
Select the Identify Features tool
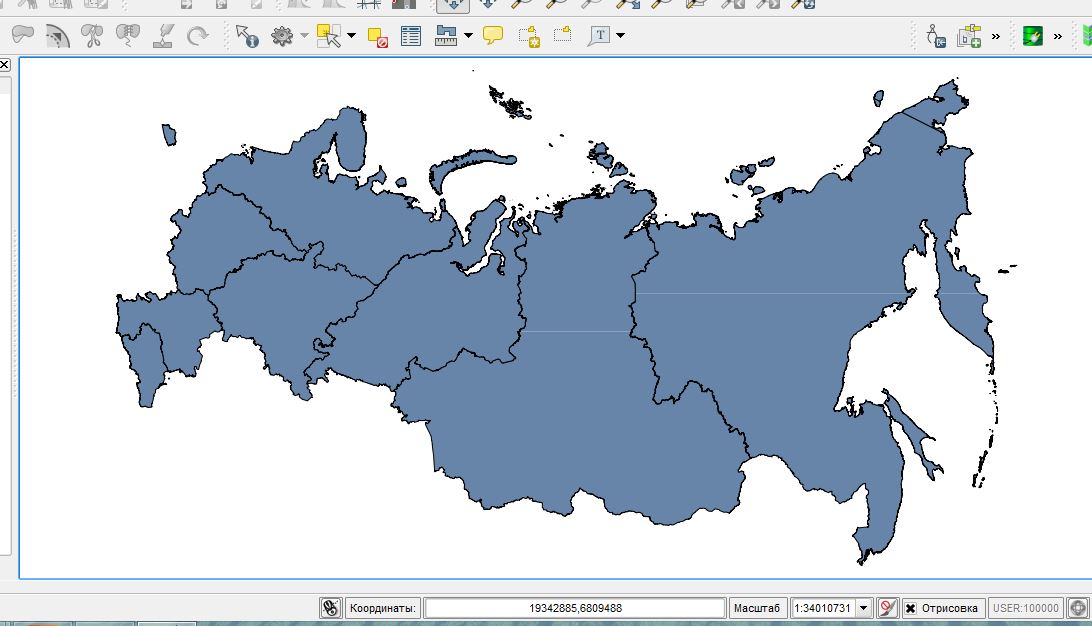pyautogui.click(x=247, y=36)
